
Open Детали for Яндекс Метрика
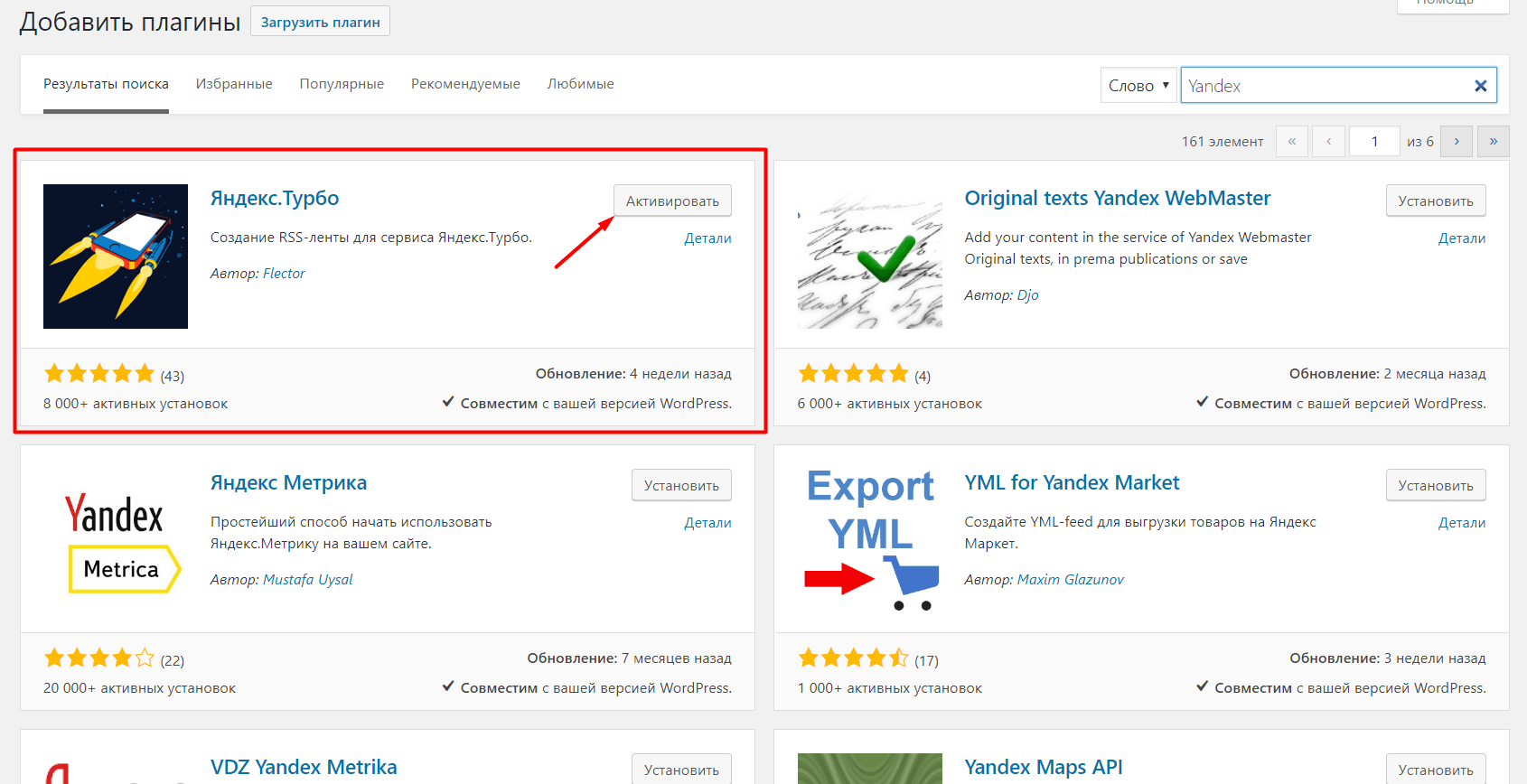point(707,523)
